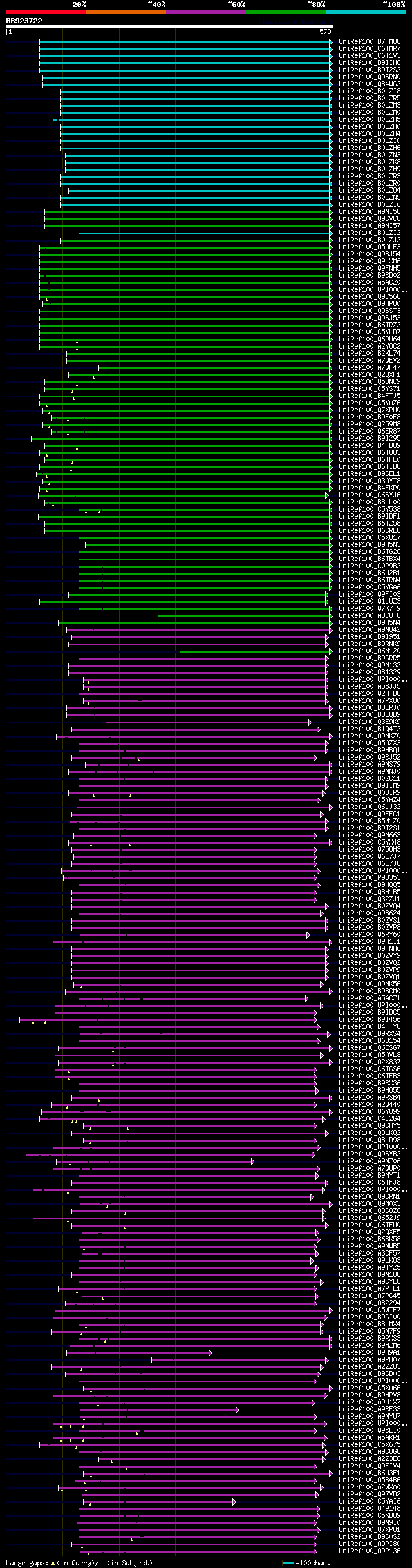The image size is (412, 1568).
Task: Select hit label UniRef100_Q84WG2
Action: (370, 84)
